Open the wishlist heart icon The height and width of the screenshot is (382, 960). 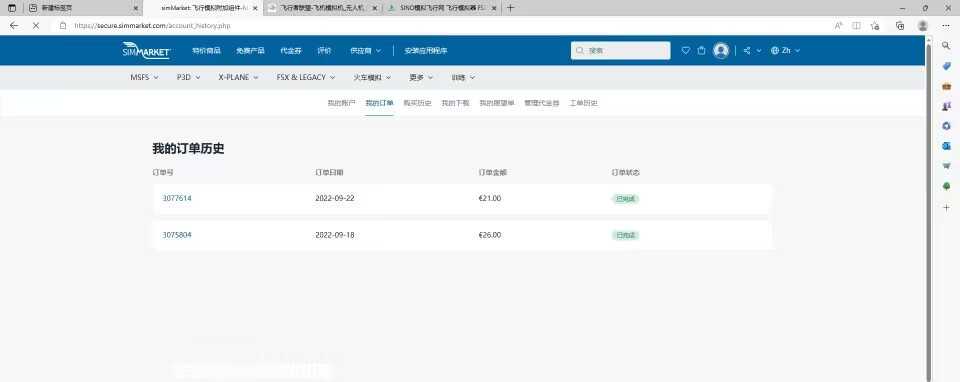[x=686, y=51]
